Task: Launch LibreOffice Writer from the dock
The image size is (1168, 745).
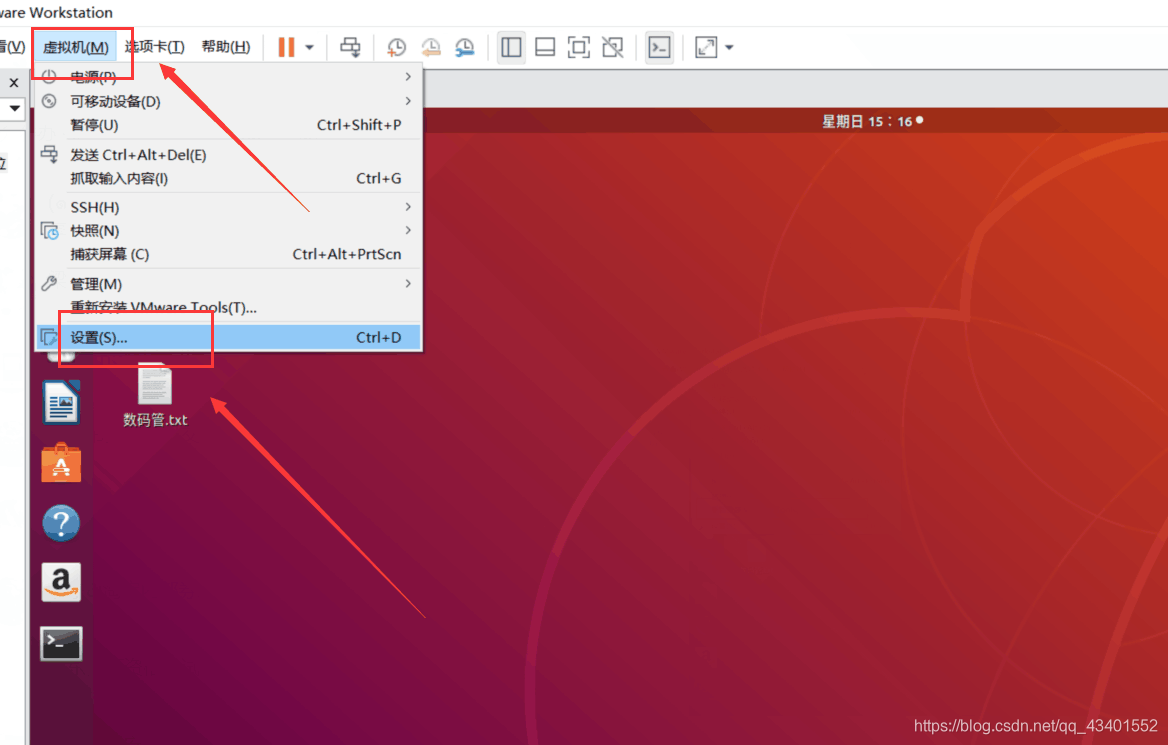Action: coord(61,402)
